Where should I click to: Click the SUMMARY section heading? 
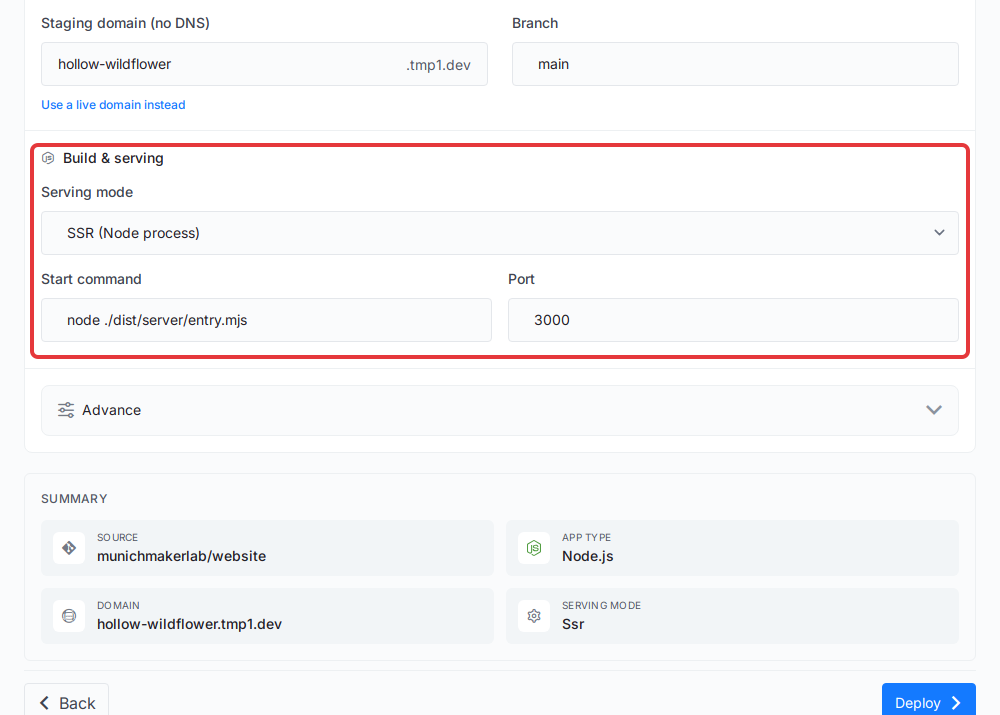pos(74,499)
